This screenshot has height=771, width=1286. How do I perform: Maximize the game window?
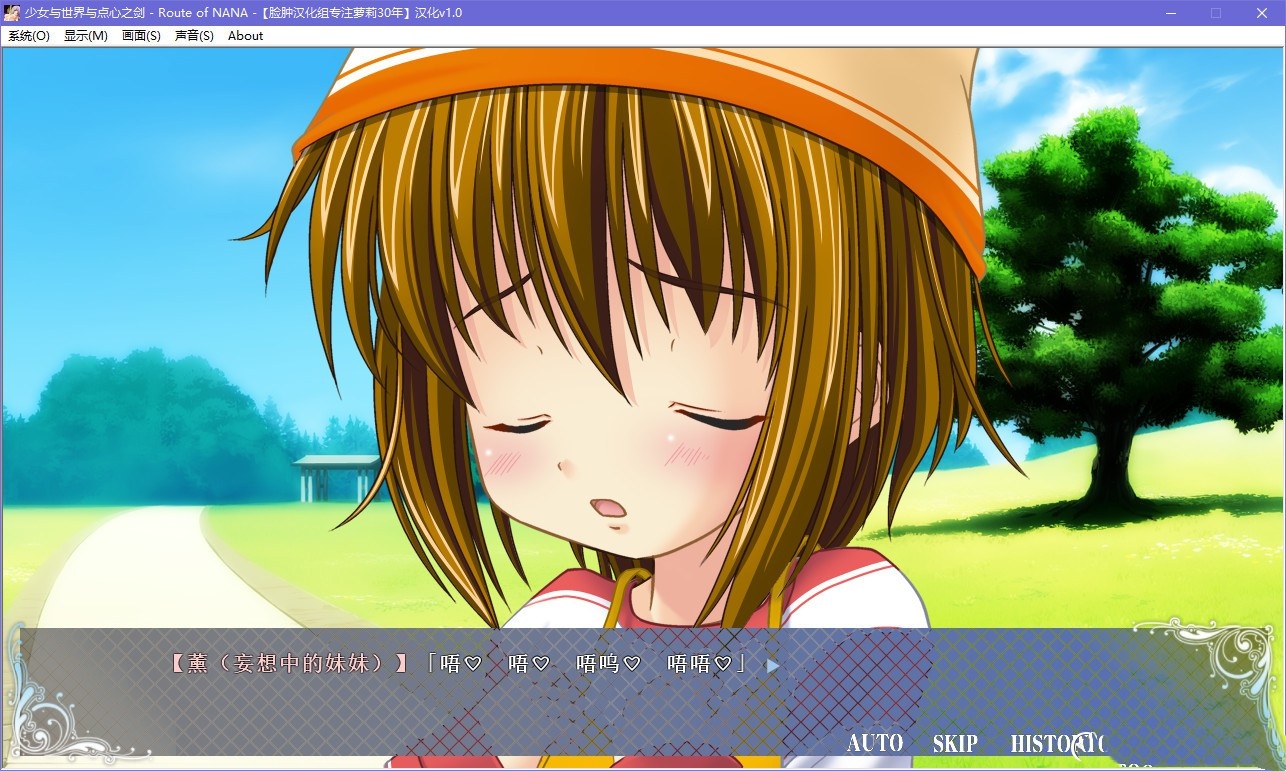tap(1216, 13)
